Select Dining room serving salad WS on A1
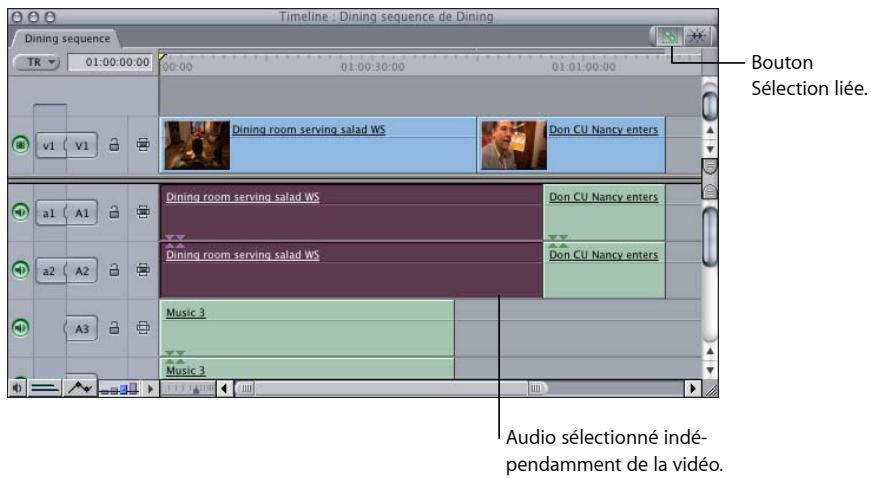 click(x=351, y=212)
